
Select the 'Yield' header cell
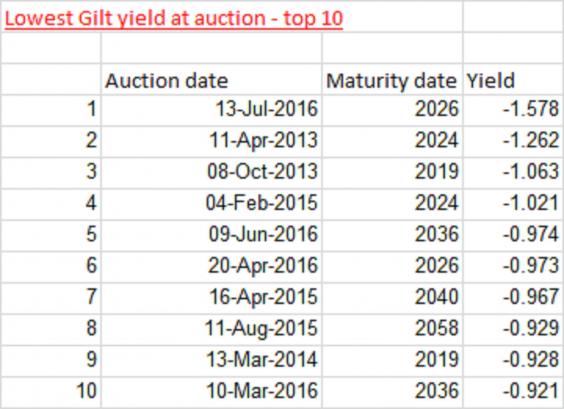(513, 80)
